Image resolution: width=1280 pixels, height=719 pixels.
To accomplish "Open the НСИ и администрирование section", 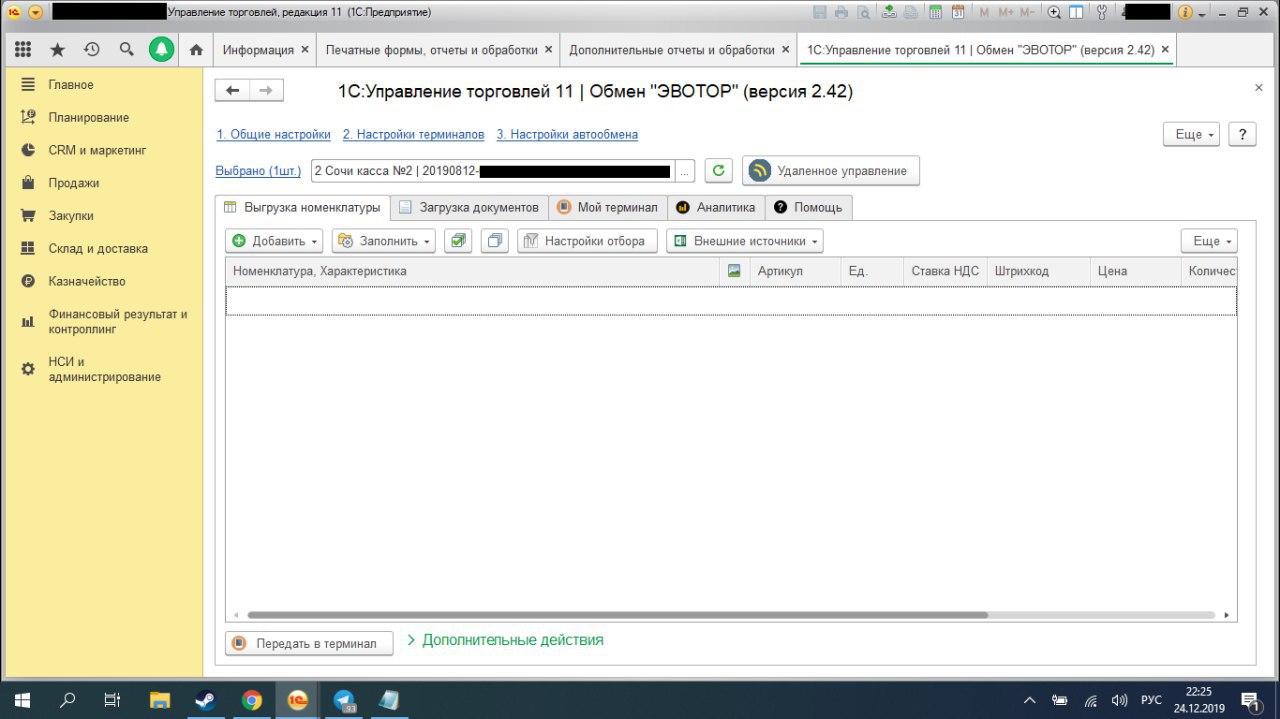I will pyautogui.click(x=104, y=369).
